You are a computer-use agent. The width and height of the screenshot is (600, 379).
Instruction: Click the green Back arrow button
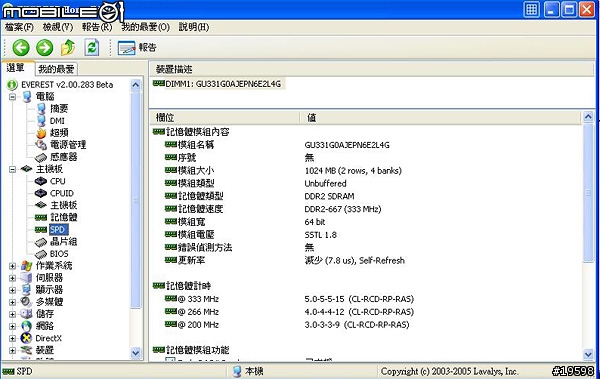pyautogui.click(x=21, y=47)
